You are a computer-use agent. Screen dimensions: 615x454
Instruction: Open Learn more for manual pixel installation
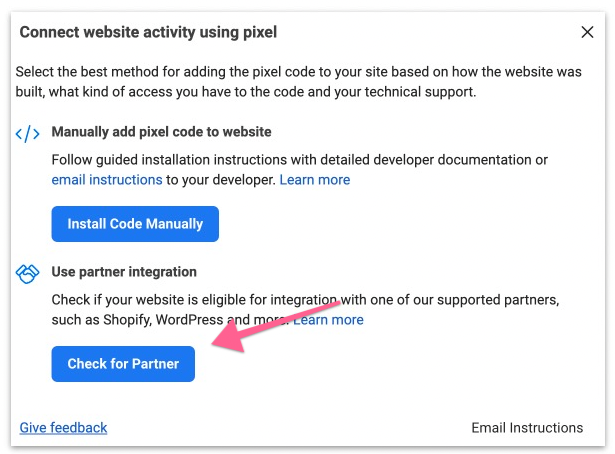[x=314, y=180]
